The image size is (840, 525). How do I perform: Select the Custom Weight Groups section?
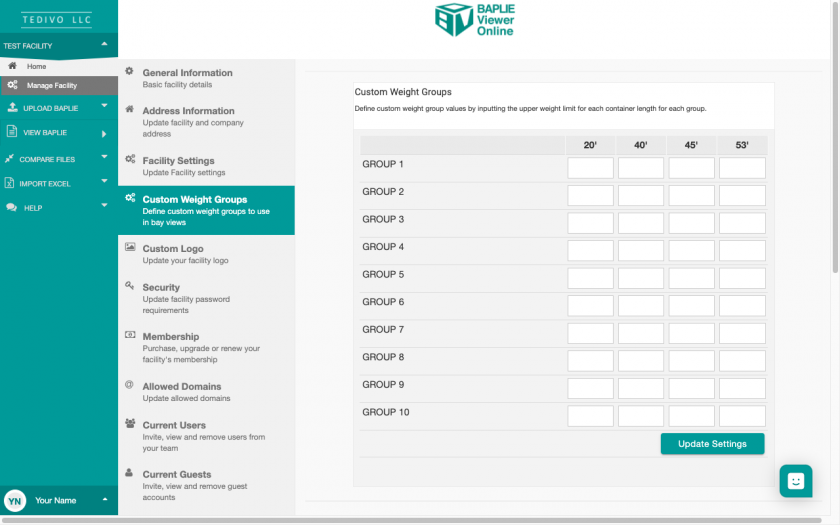click(x=206, y=210)
